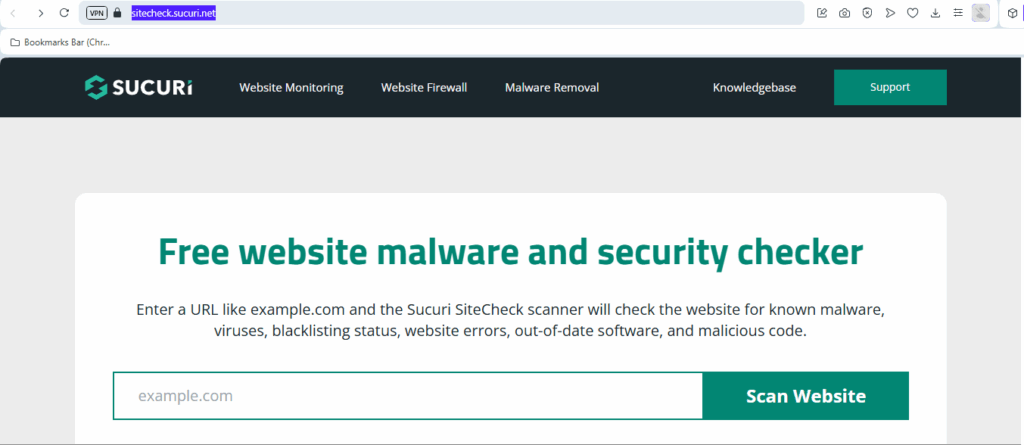Open the extensions cube icon
The height and width of the screenshot is (445, 1024).
point(1013,13)
